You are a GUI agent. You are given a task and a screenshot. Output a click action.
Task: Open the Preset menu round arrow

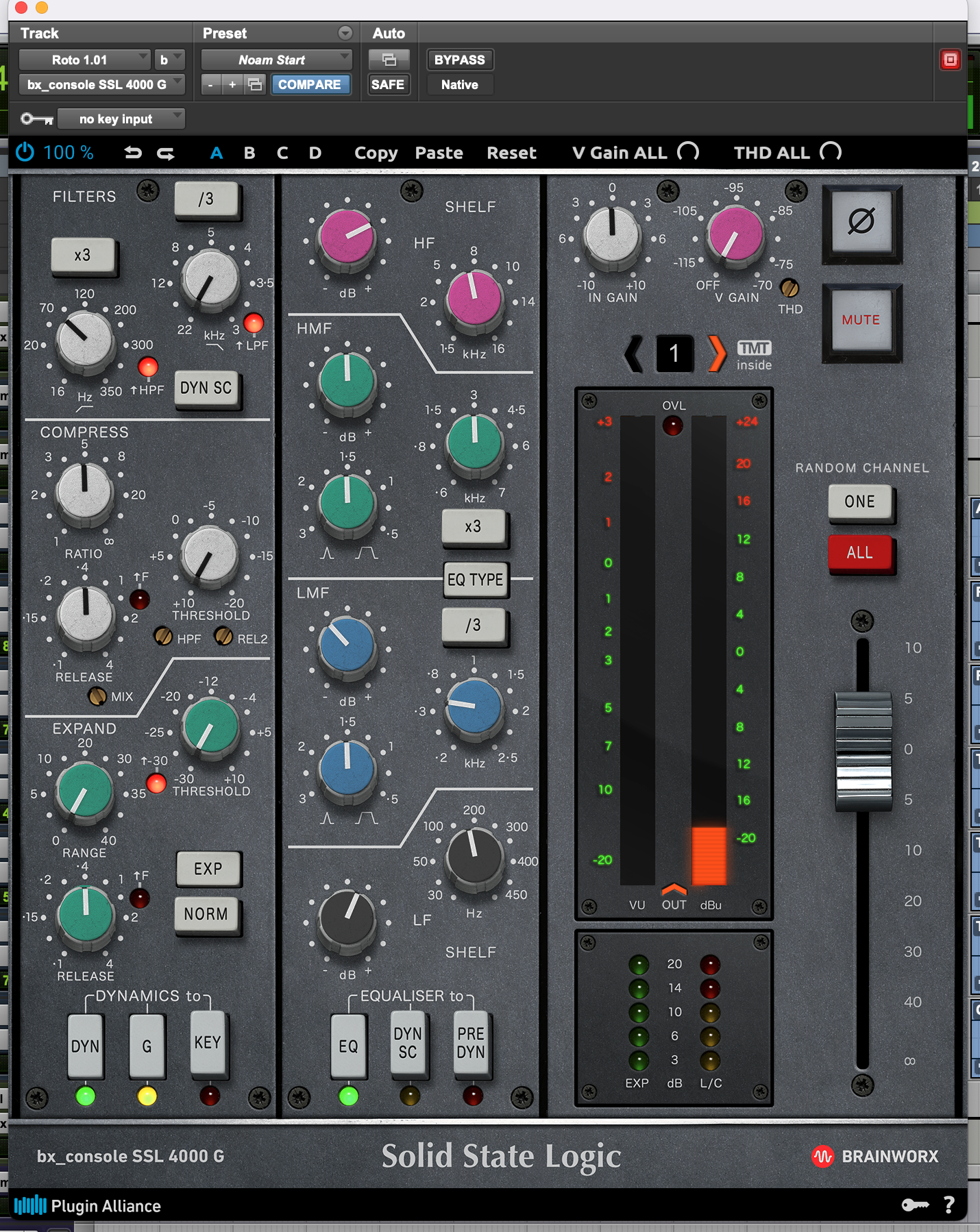345,33
